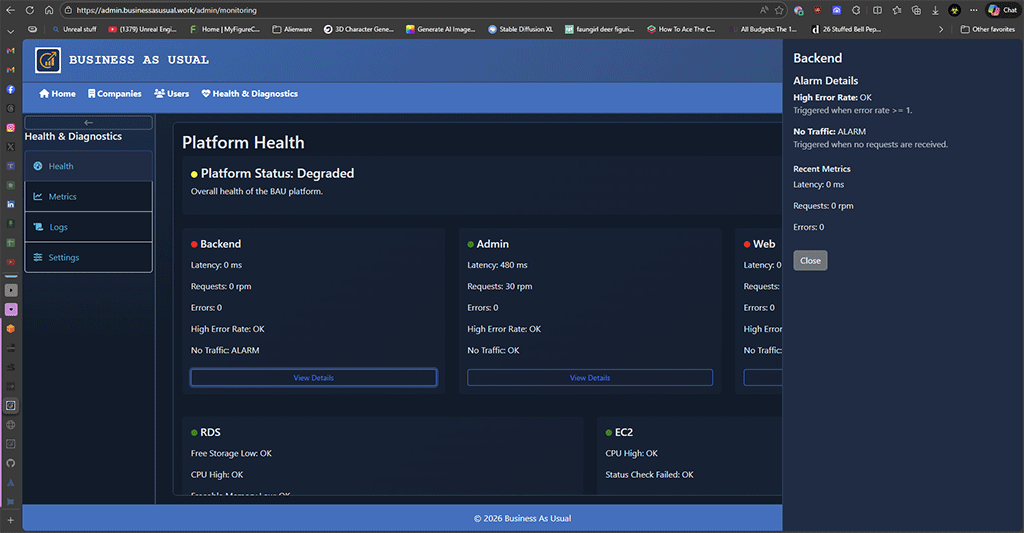Click the Home house icon in navbar
This screenshot has width=1024, height=533.
pyautogui.click(x=44, y=94)
